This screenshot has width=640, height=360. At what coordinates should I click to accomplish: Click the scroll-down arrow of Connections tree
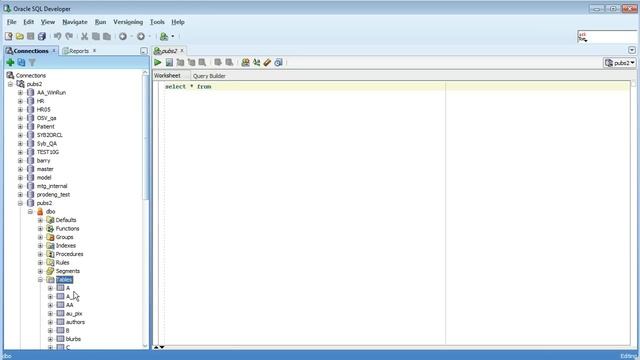pos(145,346)
